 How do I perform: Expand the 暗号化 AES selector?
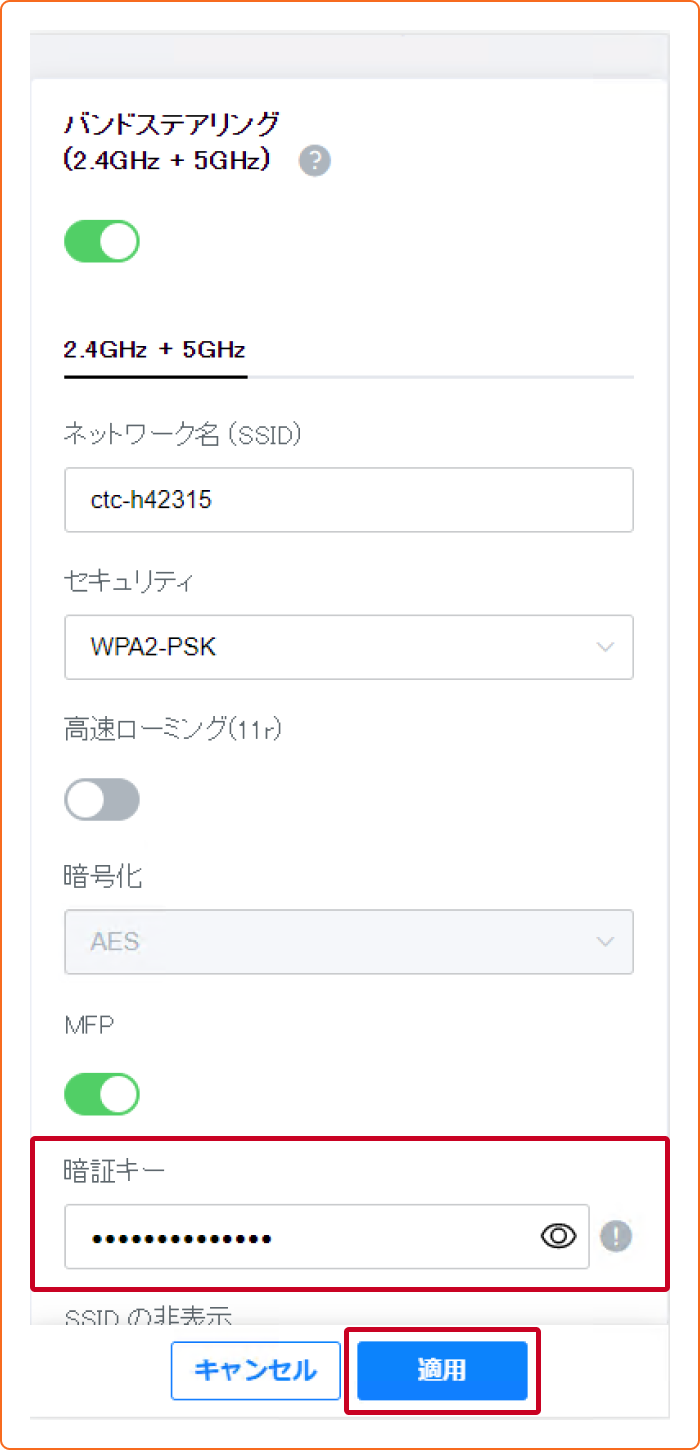349,941
